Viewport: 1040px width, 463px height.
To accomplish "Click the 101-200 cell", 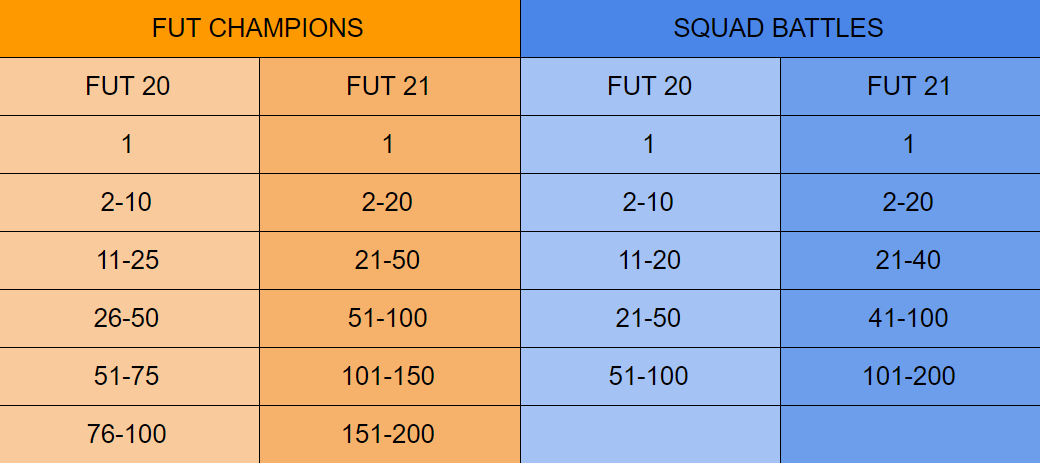I will [x=910, y=377].
